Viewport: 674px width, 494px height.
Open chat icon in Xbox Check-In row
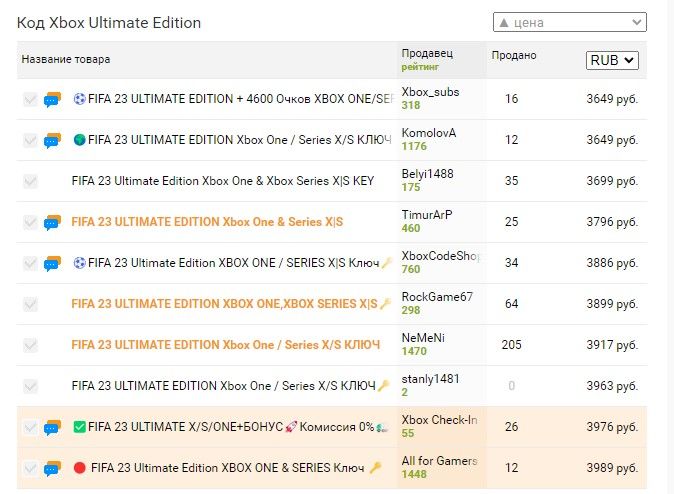[52, 427]
